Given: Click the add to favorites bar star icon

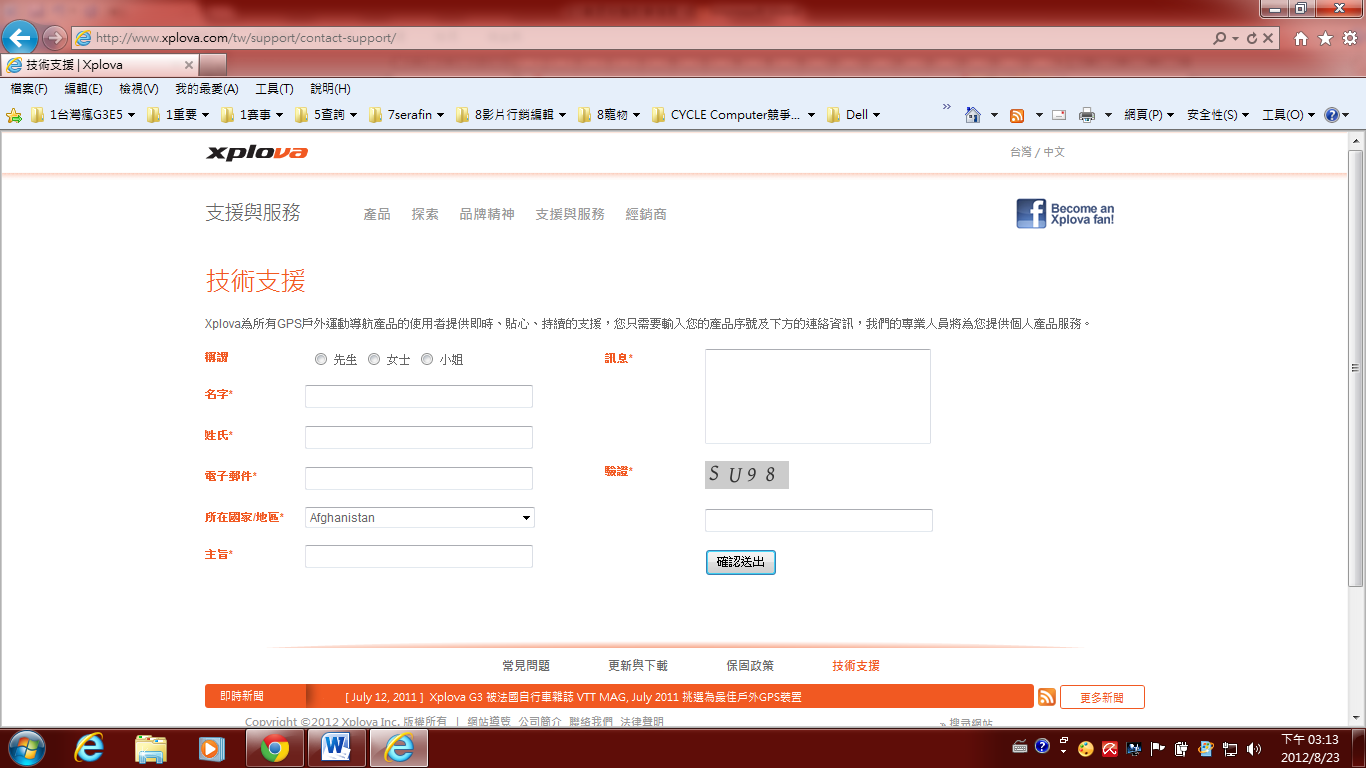Looking at the screenshot, I should tap(14, 115).
